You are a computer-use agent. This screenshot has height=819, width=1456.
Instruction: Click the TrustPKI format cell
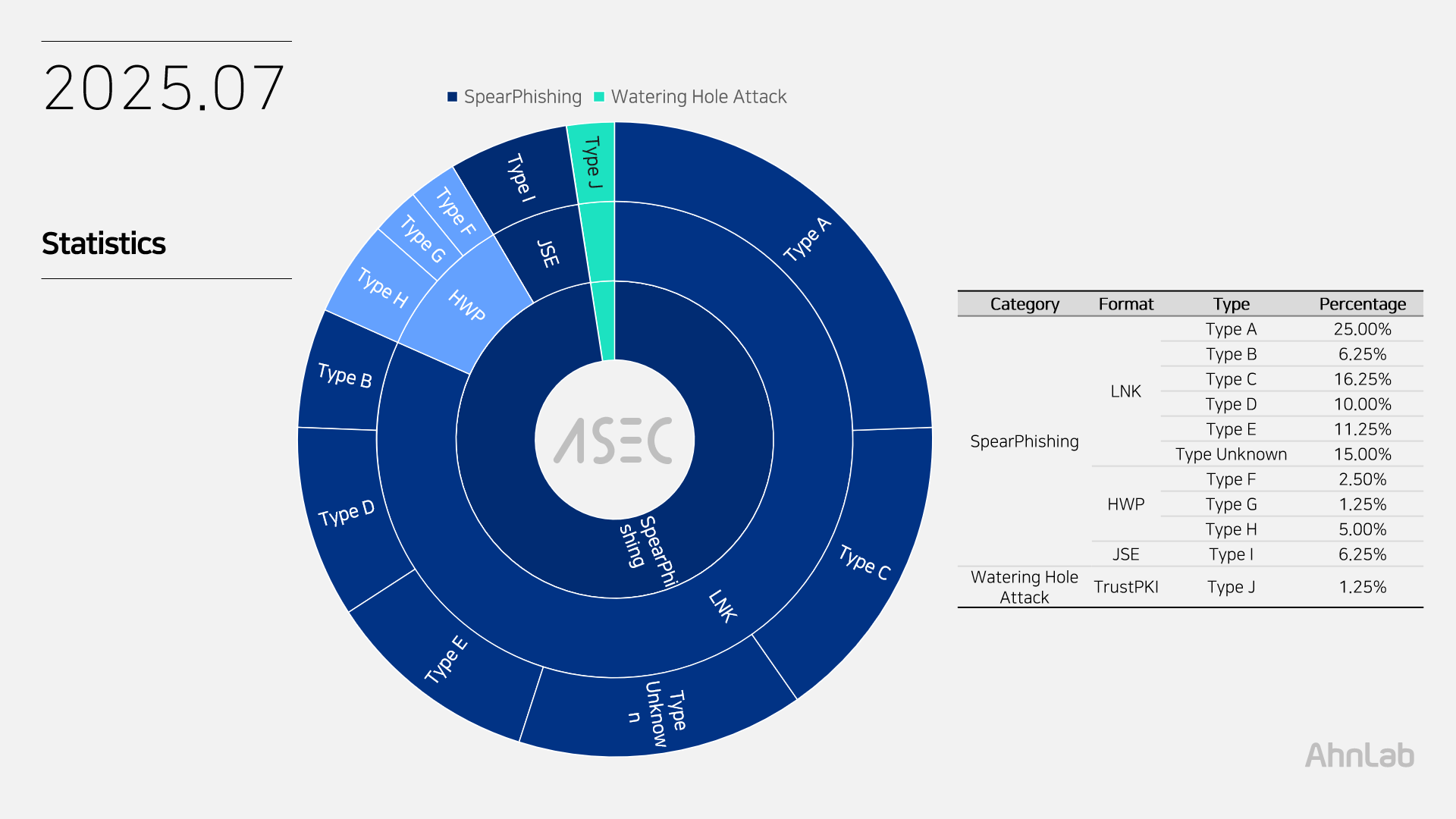tap(1125, 587)
